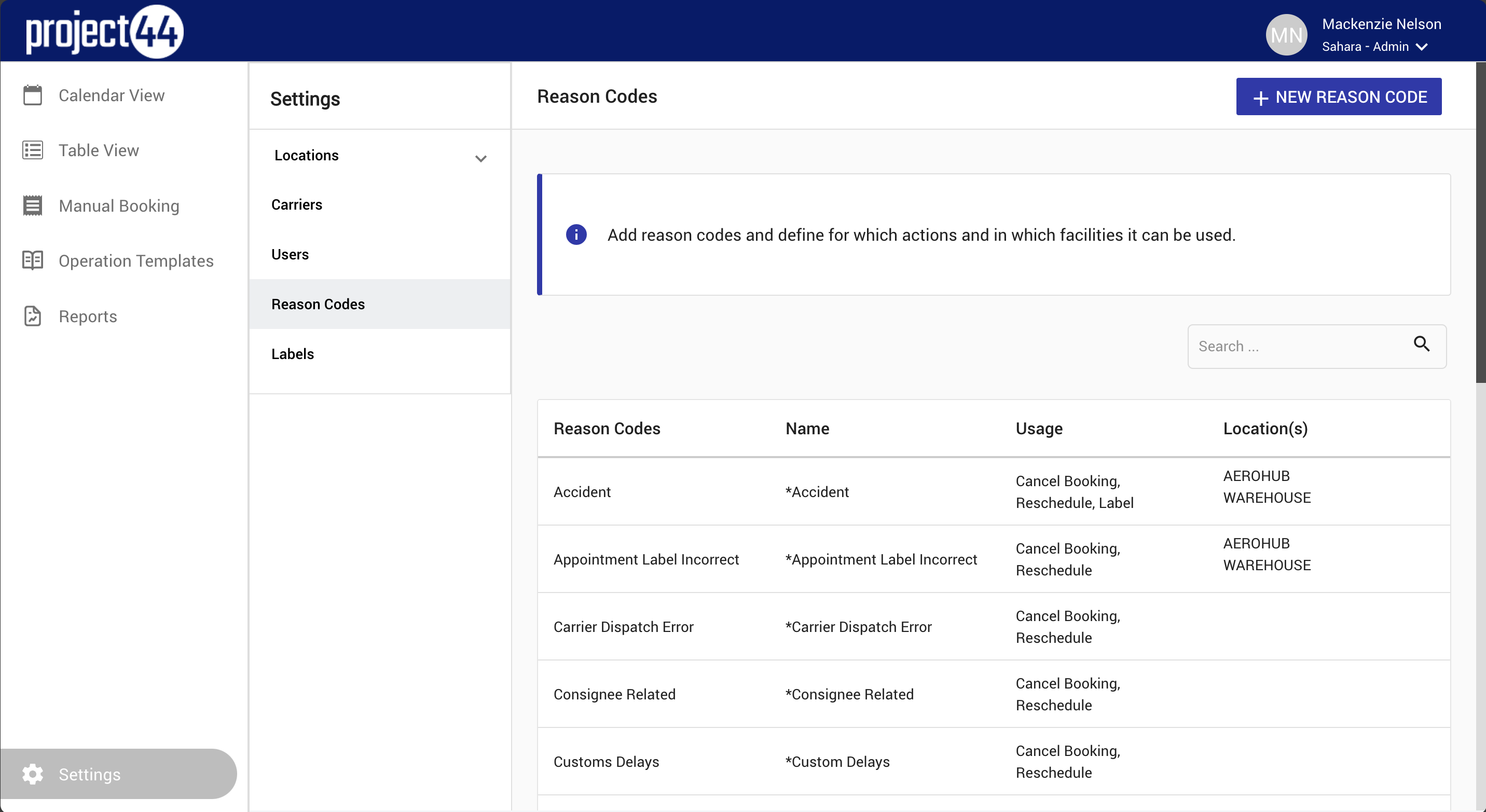The image size is (1486, 812).
Task: Click *Carrier Dispatch Error name cell
Action: pos(858,627)
